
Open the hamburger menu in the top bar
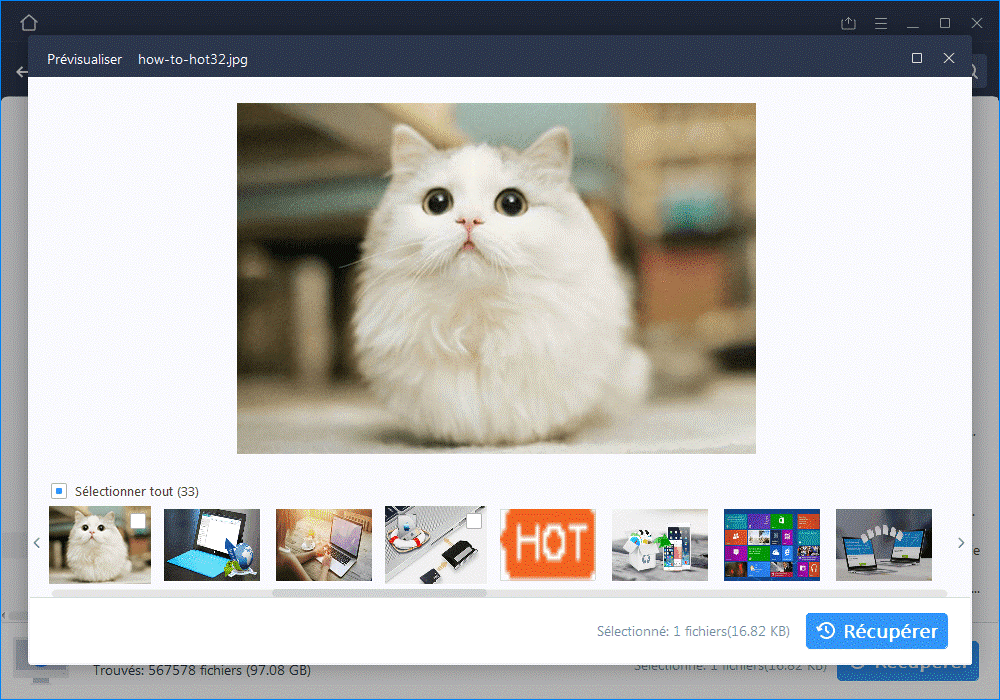[881, 23]
